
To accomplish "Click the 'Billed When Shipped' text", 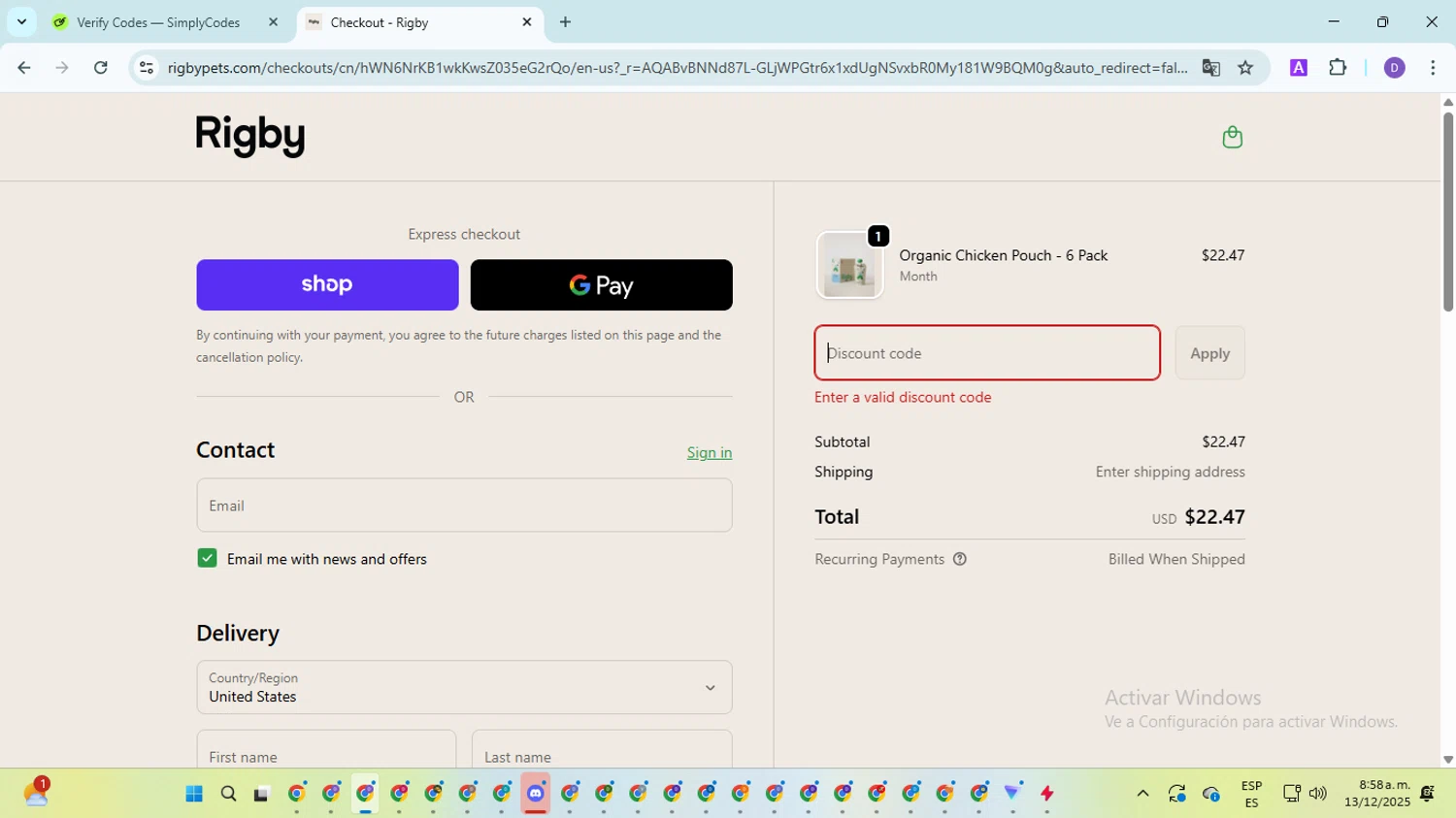I will pos(1176,559).
